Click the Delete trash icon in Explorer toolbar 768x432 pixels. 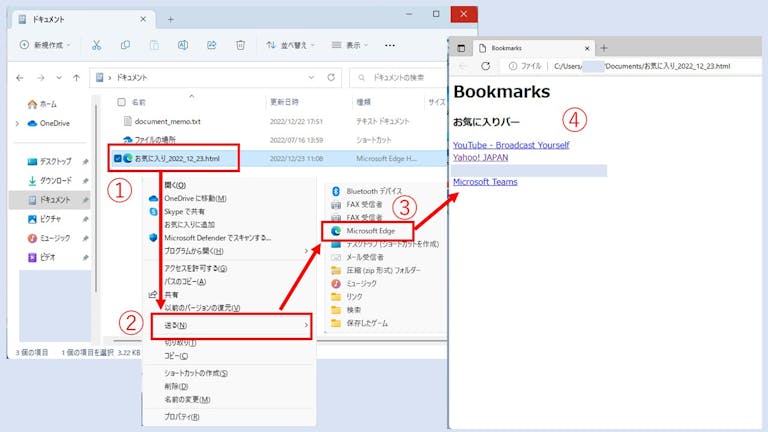240,45
